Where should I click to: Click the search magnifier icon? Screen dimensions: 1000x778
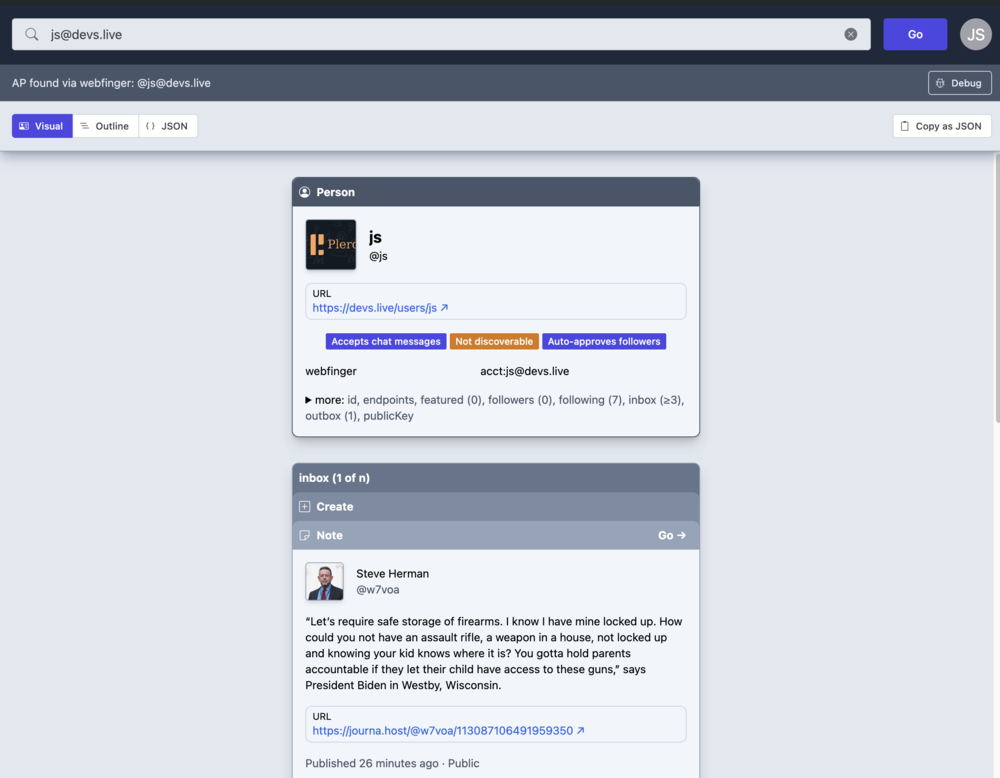point(32,34)
